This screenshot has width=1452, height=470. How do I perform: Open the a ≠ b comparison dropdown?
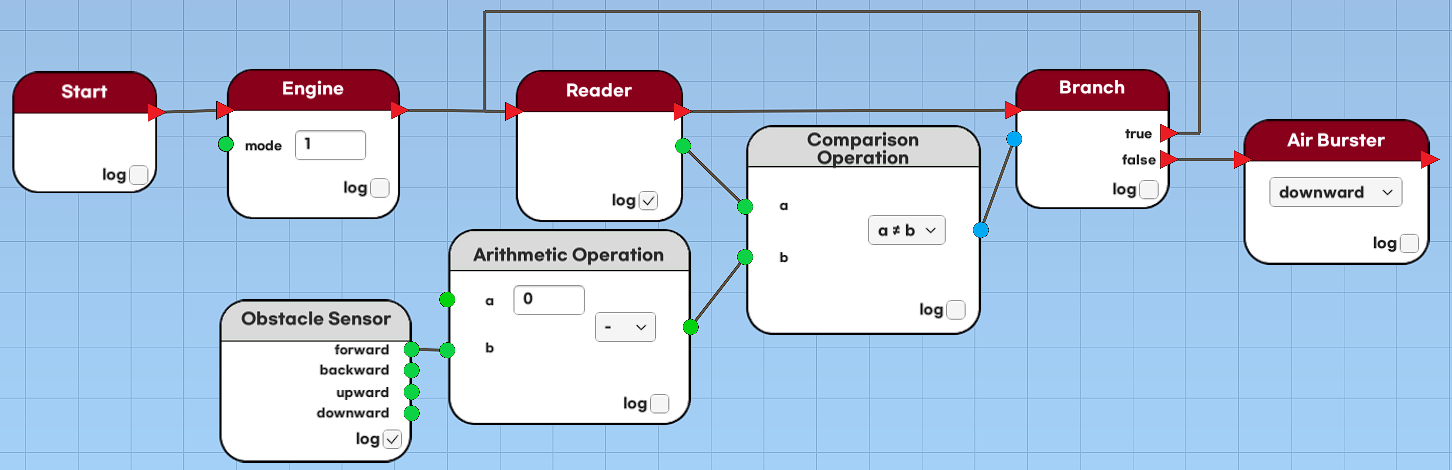906,231
